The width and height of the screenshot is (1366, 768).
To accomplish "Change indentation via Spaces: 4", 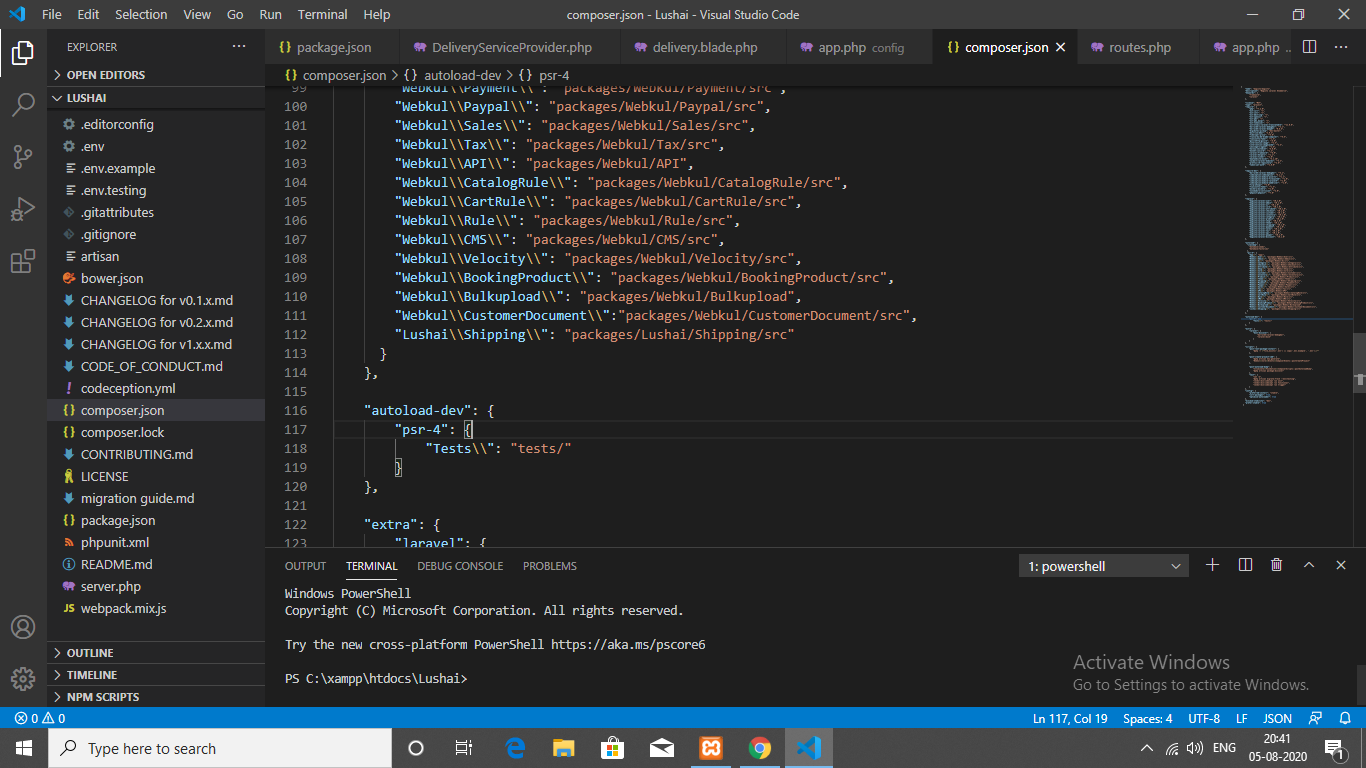I will tap(1148, 718).
